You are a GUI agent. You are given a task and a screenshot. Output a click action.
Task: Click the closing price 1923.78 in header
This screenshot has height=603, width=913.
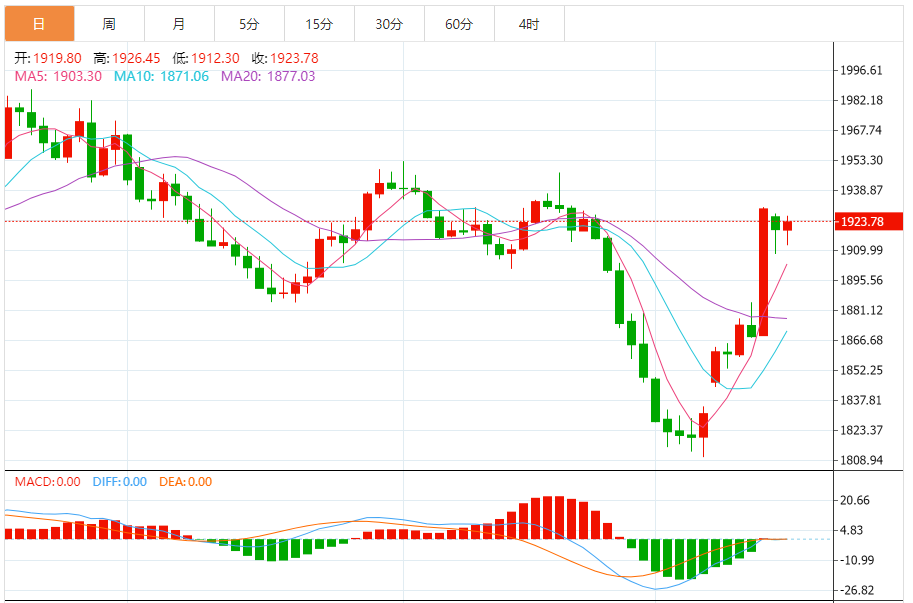pyautogui.click(x=294, y=58)
